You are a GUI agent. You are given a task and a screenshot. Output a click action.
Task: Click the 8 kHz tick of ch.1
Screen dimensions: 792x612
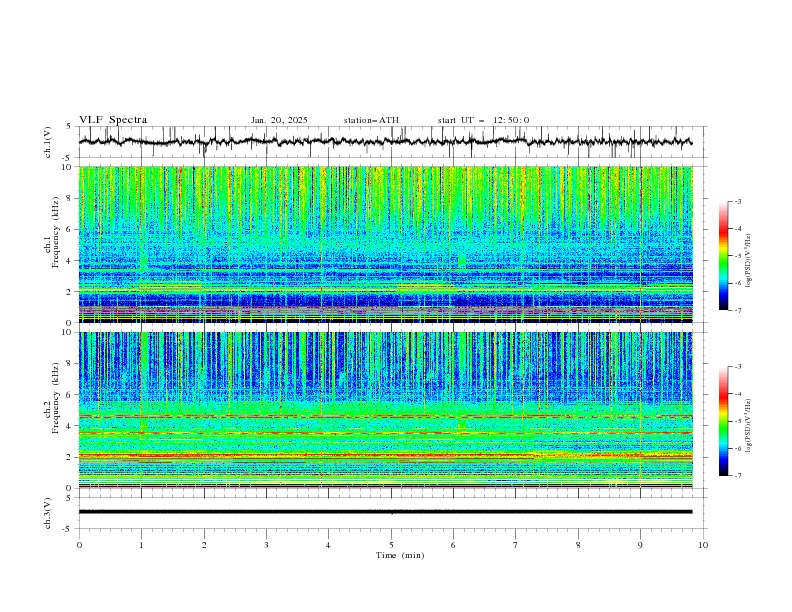(x=70, y=198)
